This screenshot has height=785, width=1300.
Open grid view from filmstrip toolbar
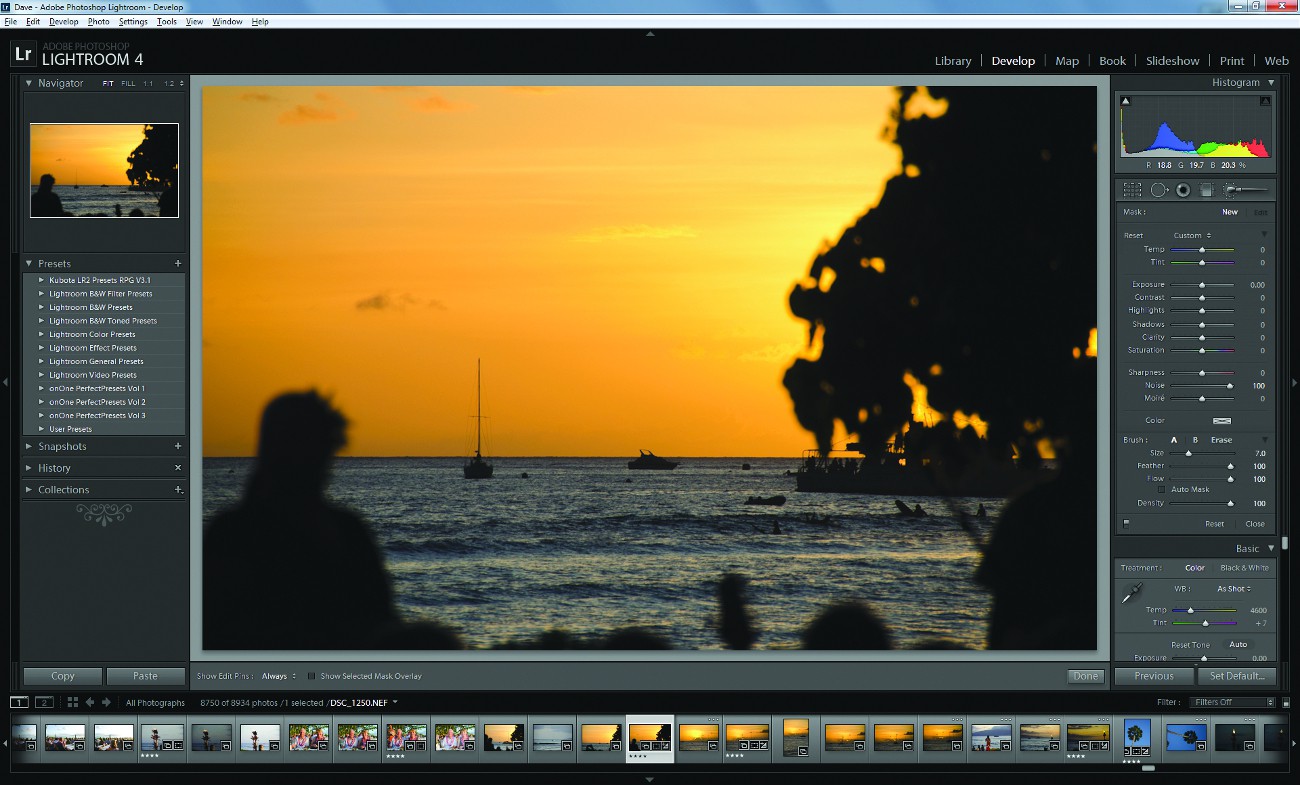pyautogui.click(x=72, y=703)
